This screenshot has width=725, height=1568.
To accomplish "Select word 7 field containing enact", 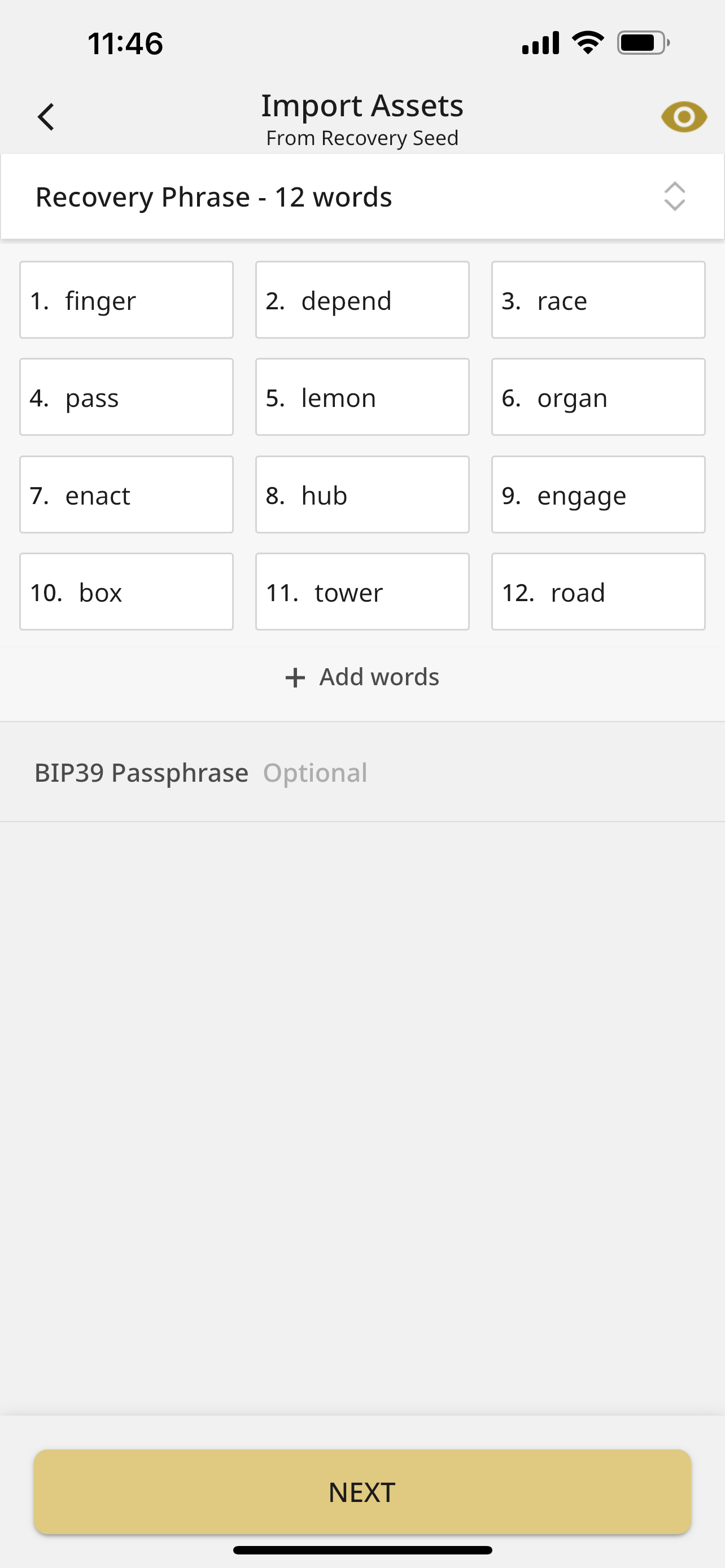I will (126, 495).
